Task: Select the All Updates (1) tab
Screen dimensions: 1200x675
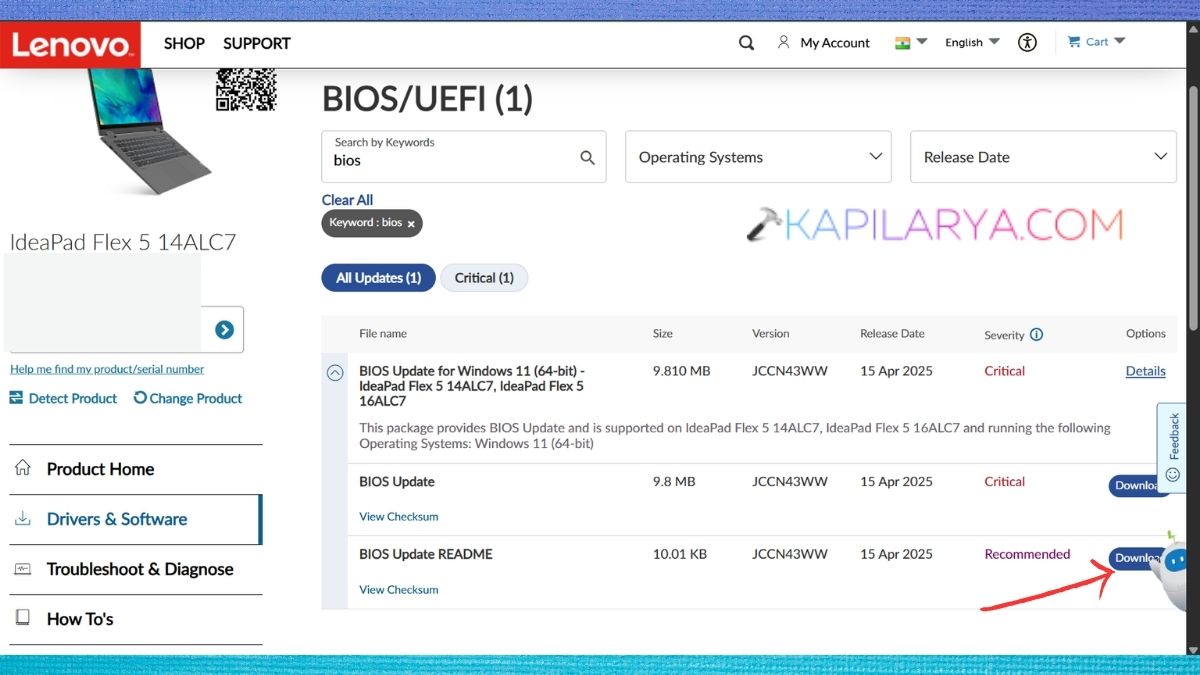Action: click(x=378, y=278)
